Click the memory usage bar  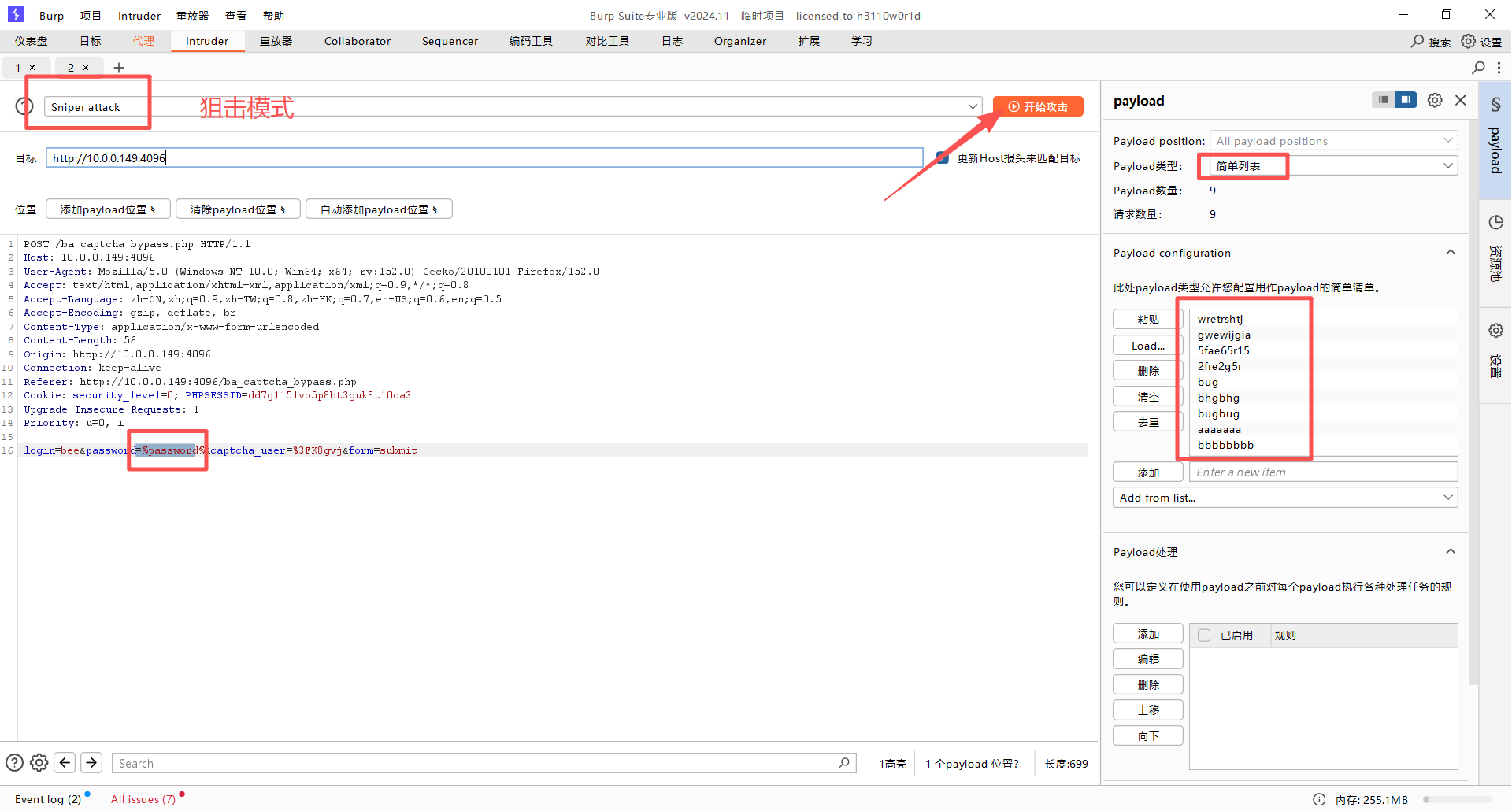tap(1458, 799)
